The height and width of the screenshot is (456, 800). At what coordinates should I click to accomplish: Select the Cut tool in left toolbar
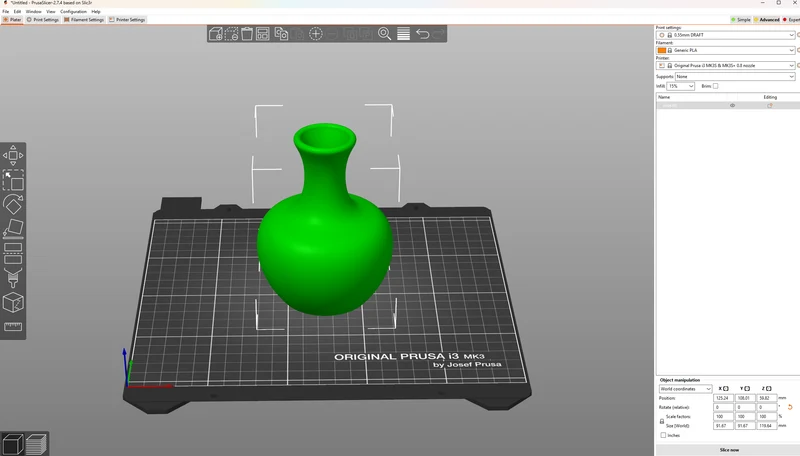click(13, 254)
